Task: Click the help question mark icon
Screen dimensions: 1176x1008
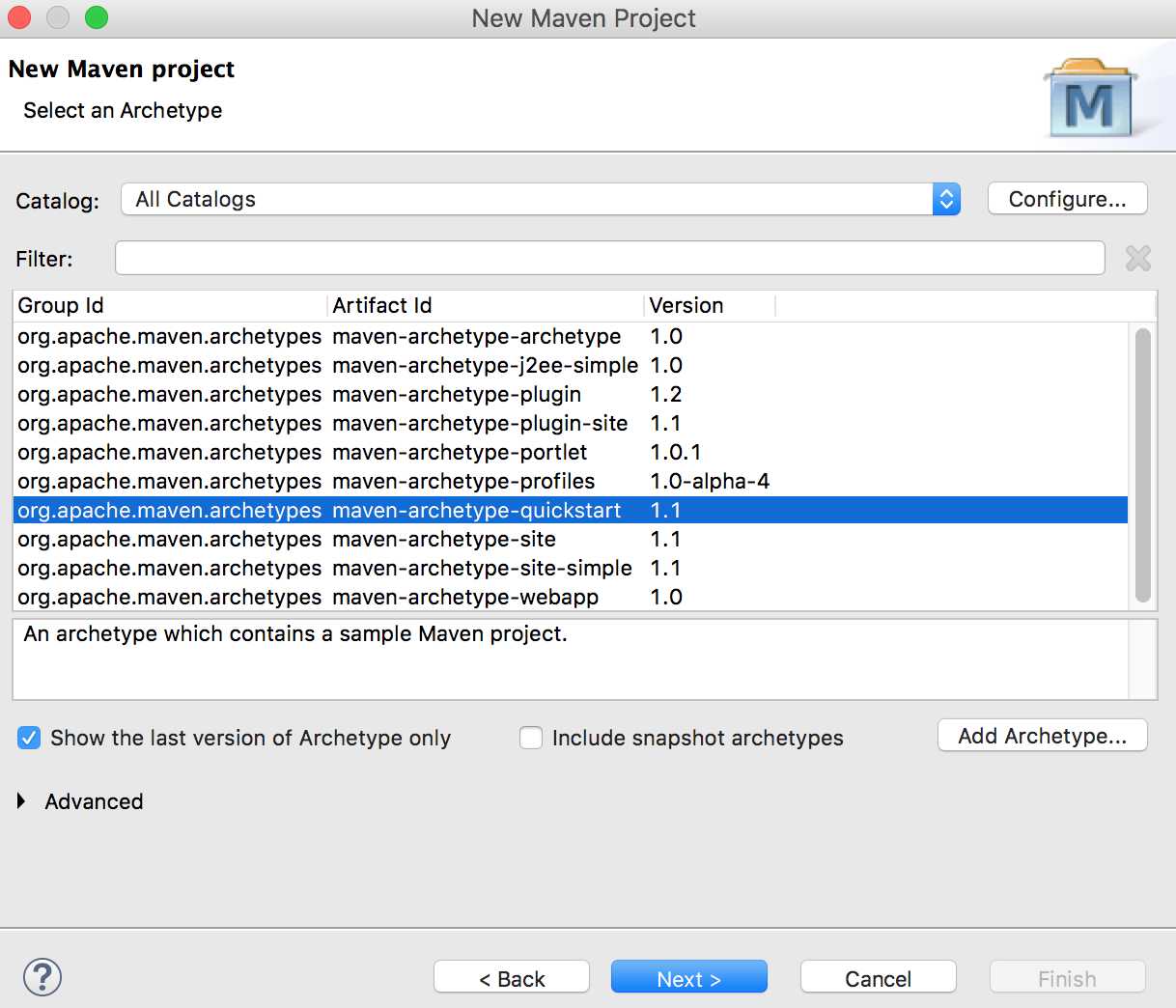Action: pyautogui.click(x=42, y=977)
